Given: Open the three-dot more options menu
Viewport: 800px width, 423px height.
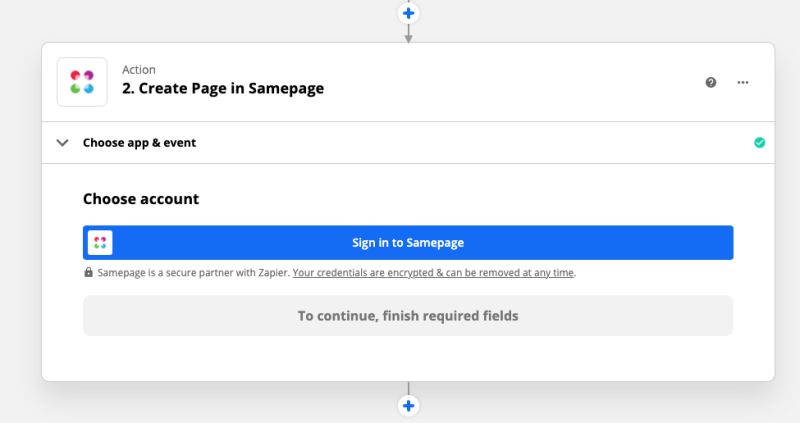Looking at the screenshot, I should click(743, 82).
